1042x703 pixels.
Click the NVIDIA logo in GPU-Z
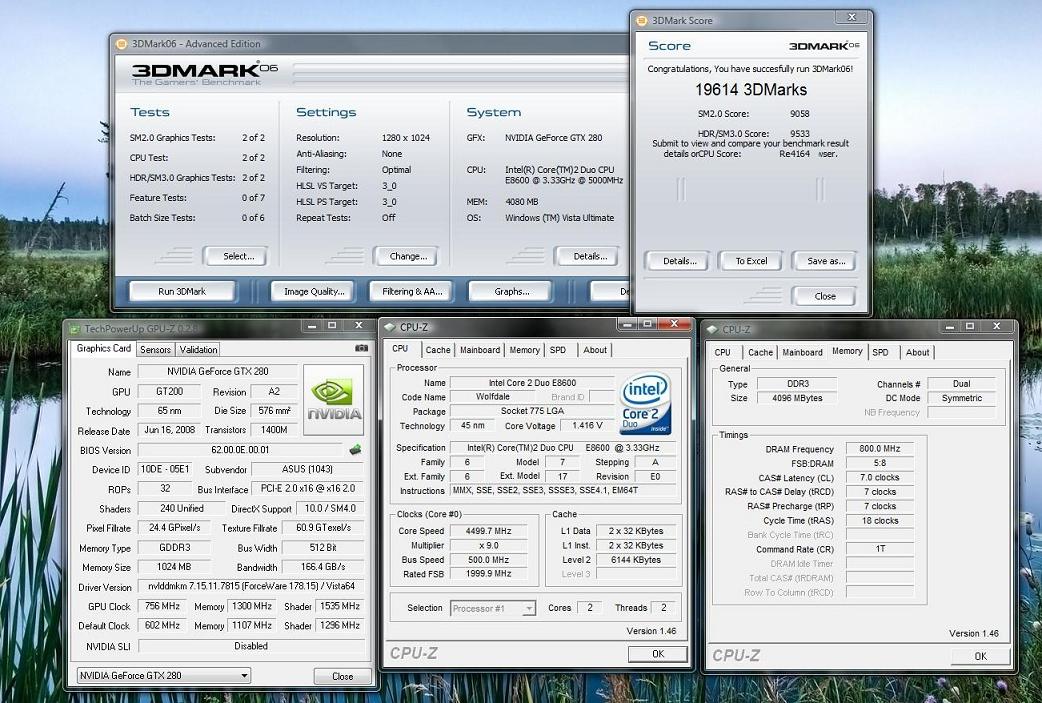(x=334, y=400)
